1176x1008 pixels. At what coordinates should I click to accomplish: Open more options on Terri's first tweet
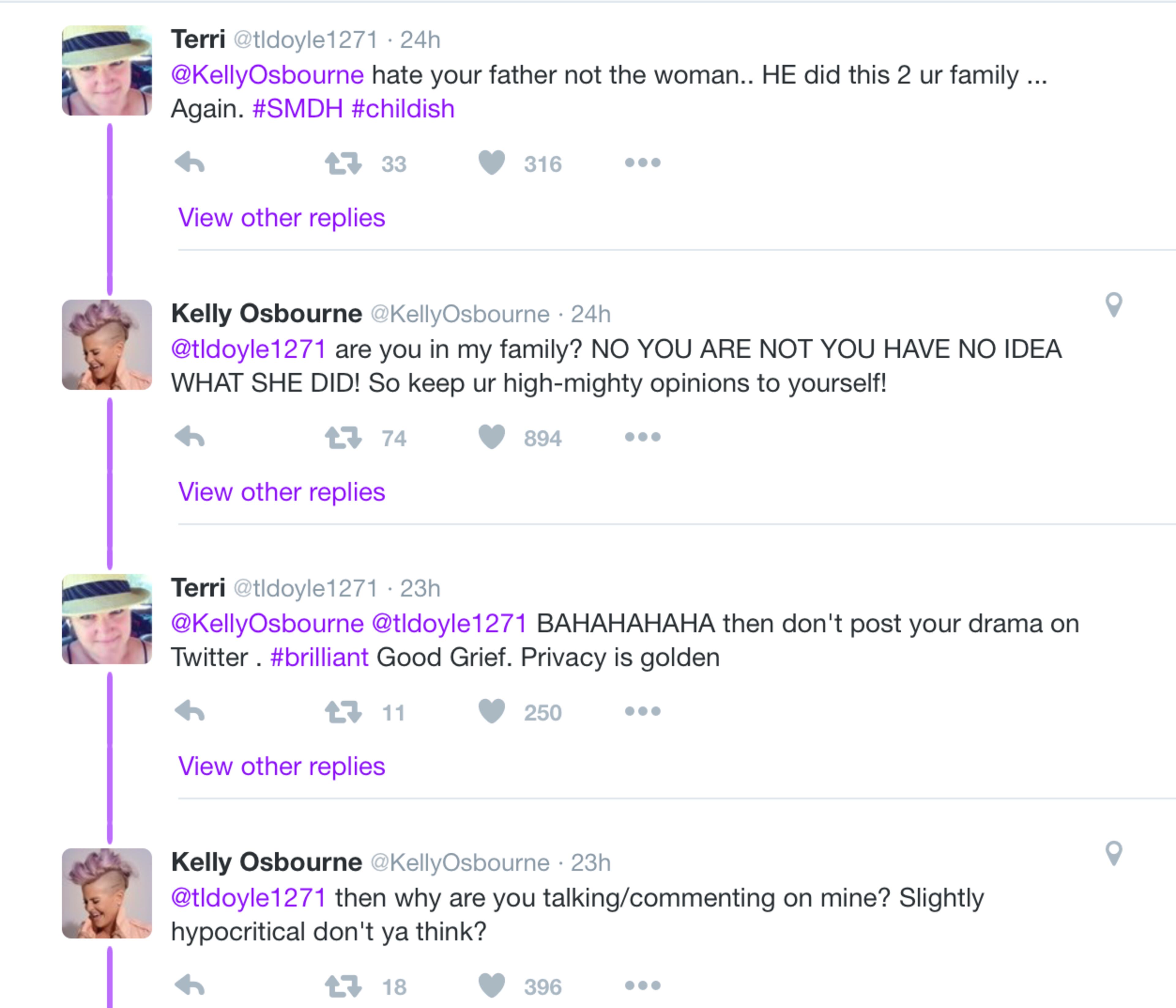click(x=643, y=163)
